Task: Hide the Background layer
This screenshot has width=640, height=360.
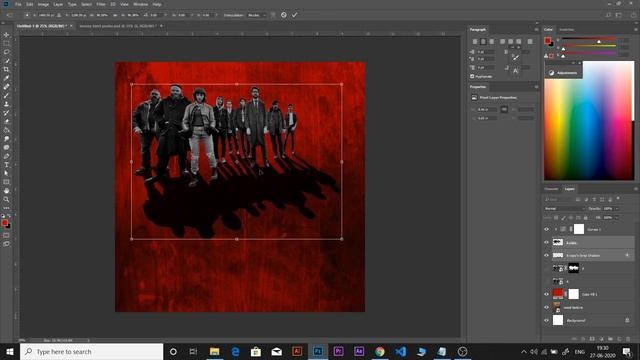Action: [x=546, y=320]
